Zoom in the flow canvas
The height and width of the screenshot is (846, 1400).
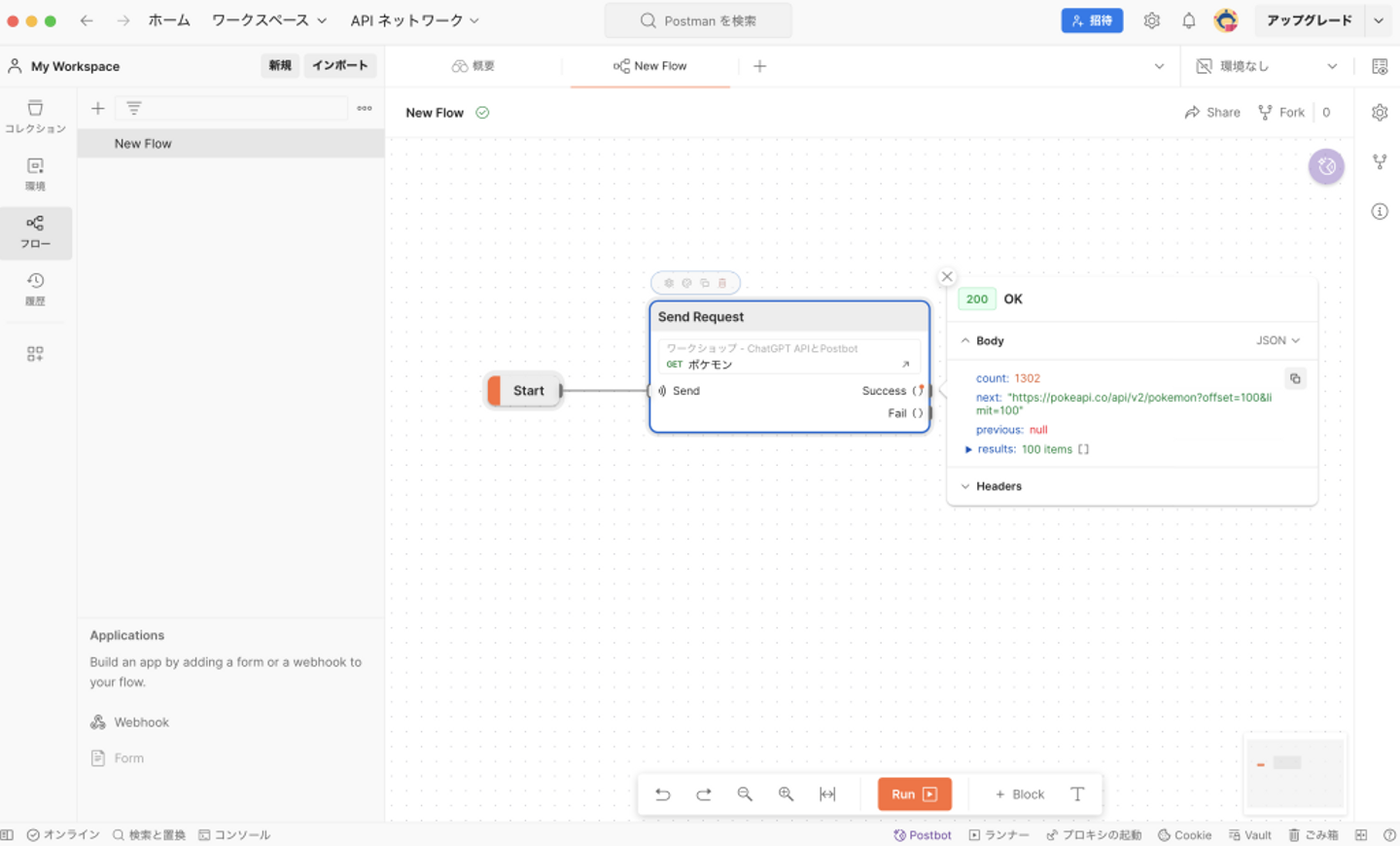coord(786,794)
